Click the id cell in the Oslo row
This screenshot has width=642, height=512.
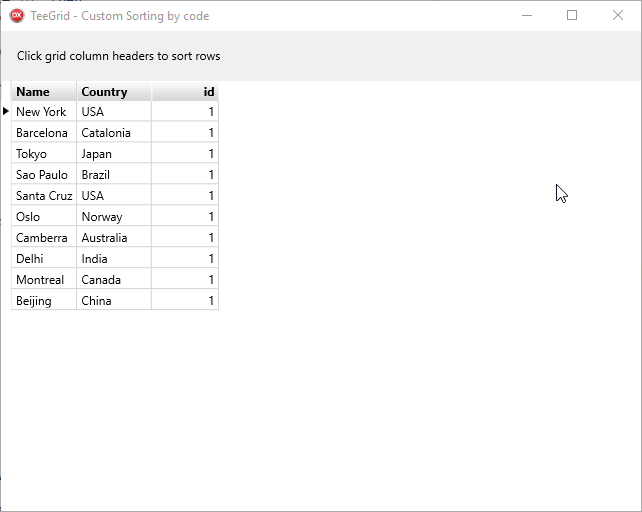coord(185,216)
